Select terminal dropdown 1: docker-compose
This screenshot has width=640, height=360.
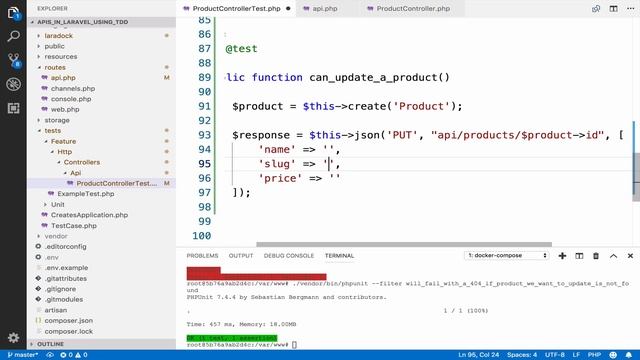click(506, 256)
